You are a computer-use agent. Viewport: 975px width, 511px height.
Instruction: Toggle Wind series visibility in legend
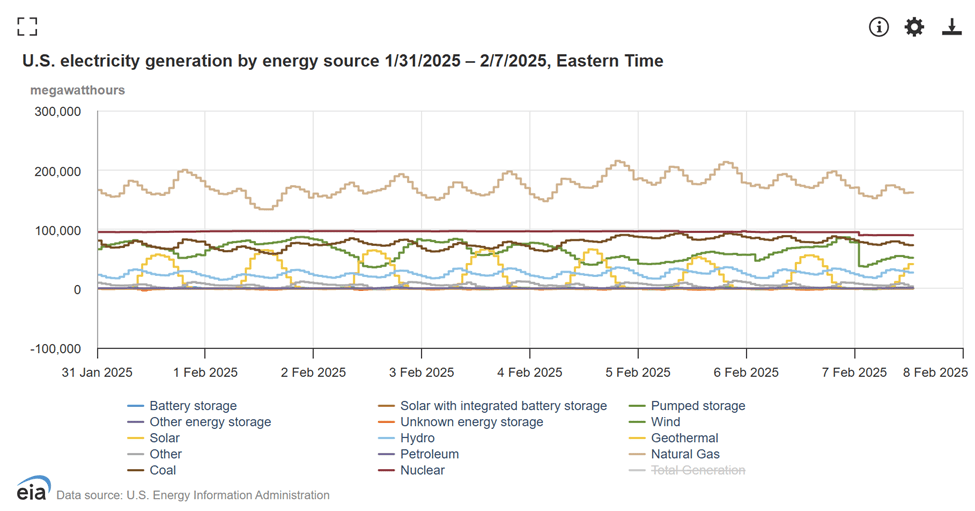665,422
